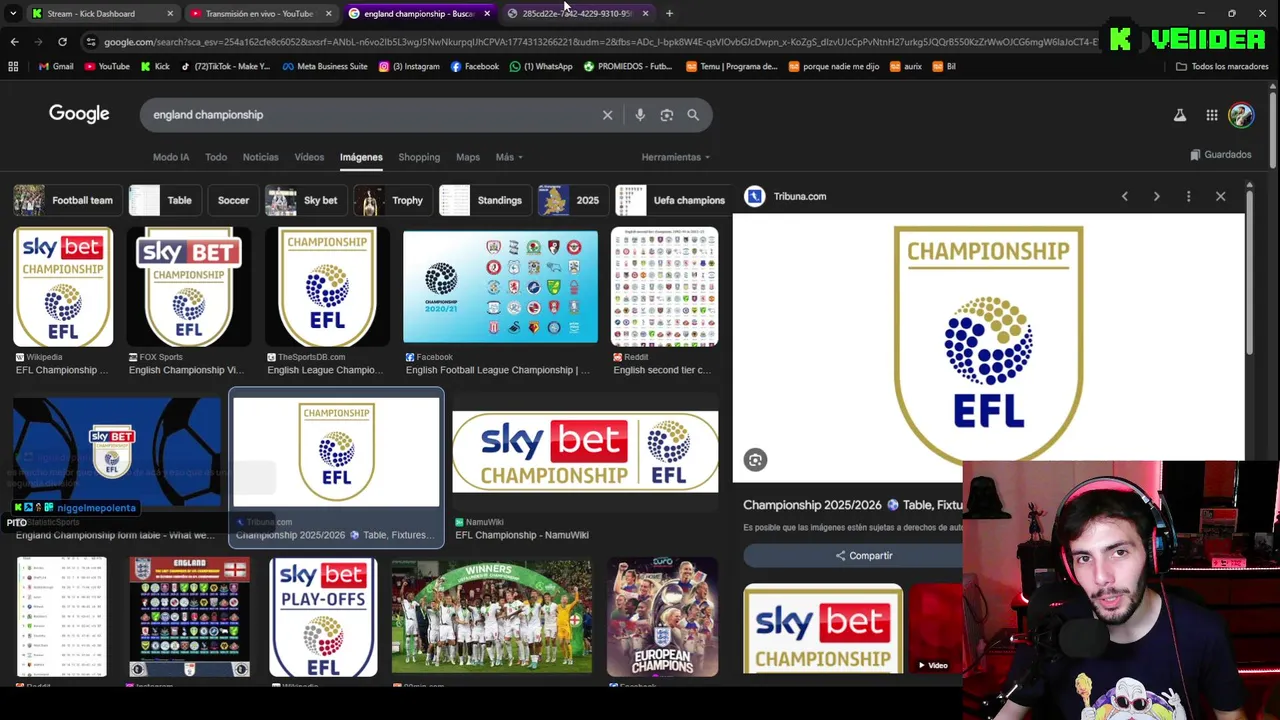The height and width of the screenshot is (720, 1280).
Task: Open the WhatsApp bookmark
Action: click(541, 66)
